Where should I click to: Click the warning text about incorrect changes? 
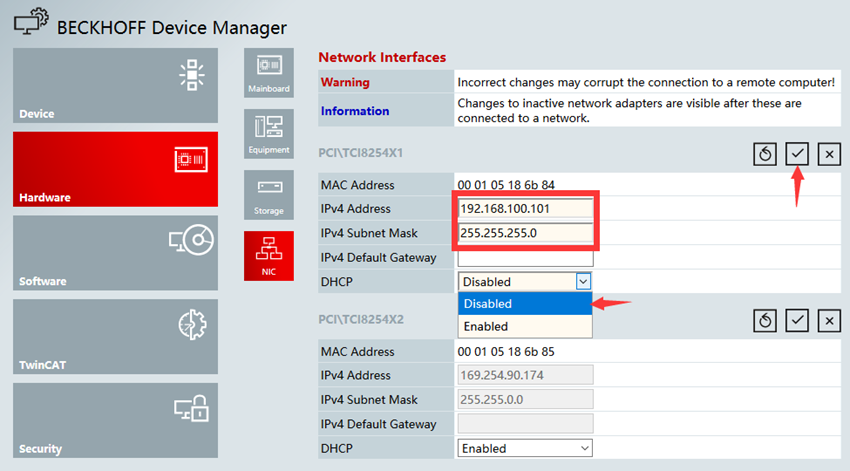[x=646, y=82]
